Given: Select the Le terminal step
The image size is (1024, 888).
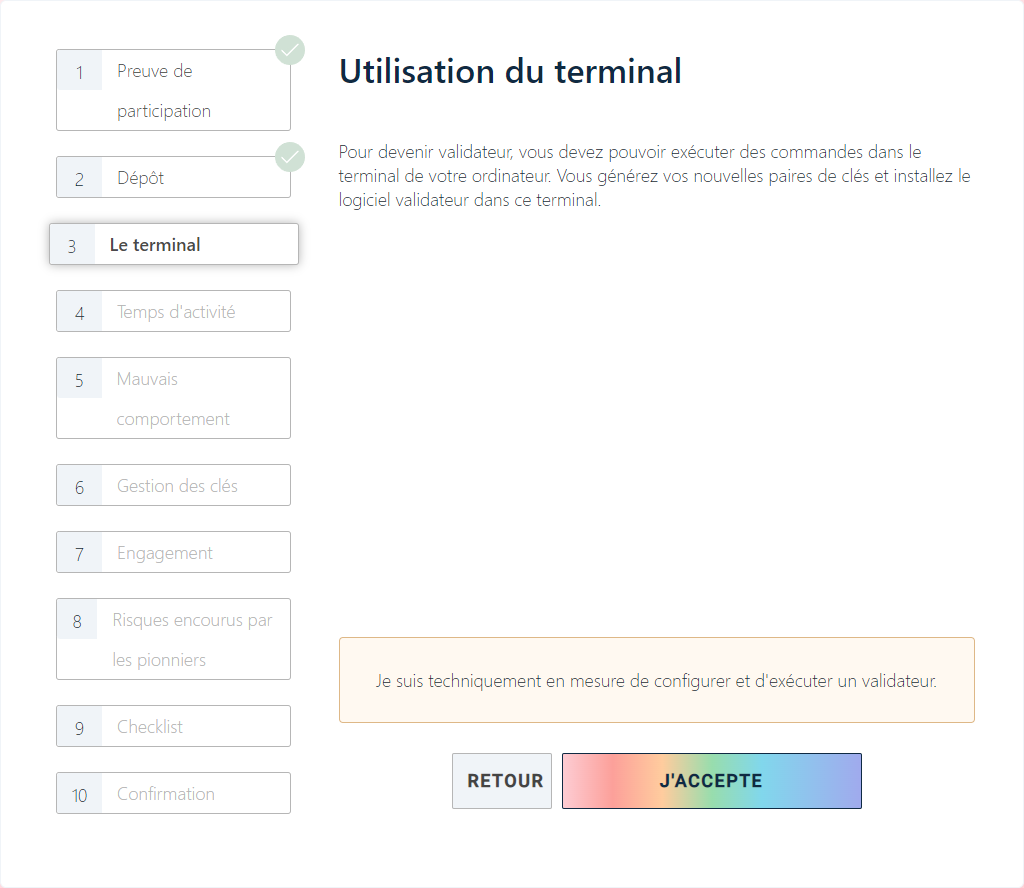Looking at the screenshot, I should coord(173,245).
